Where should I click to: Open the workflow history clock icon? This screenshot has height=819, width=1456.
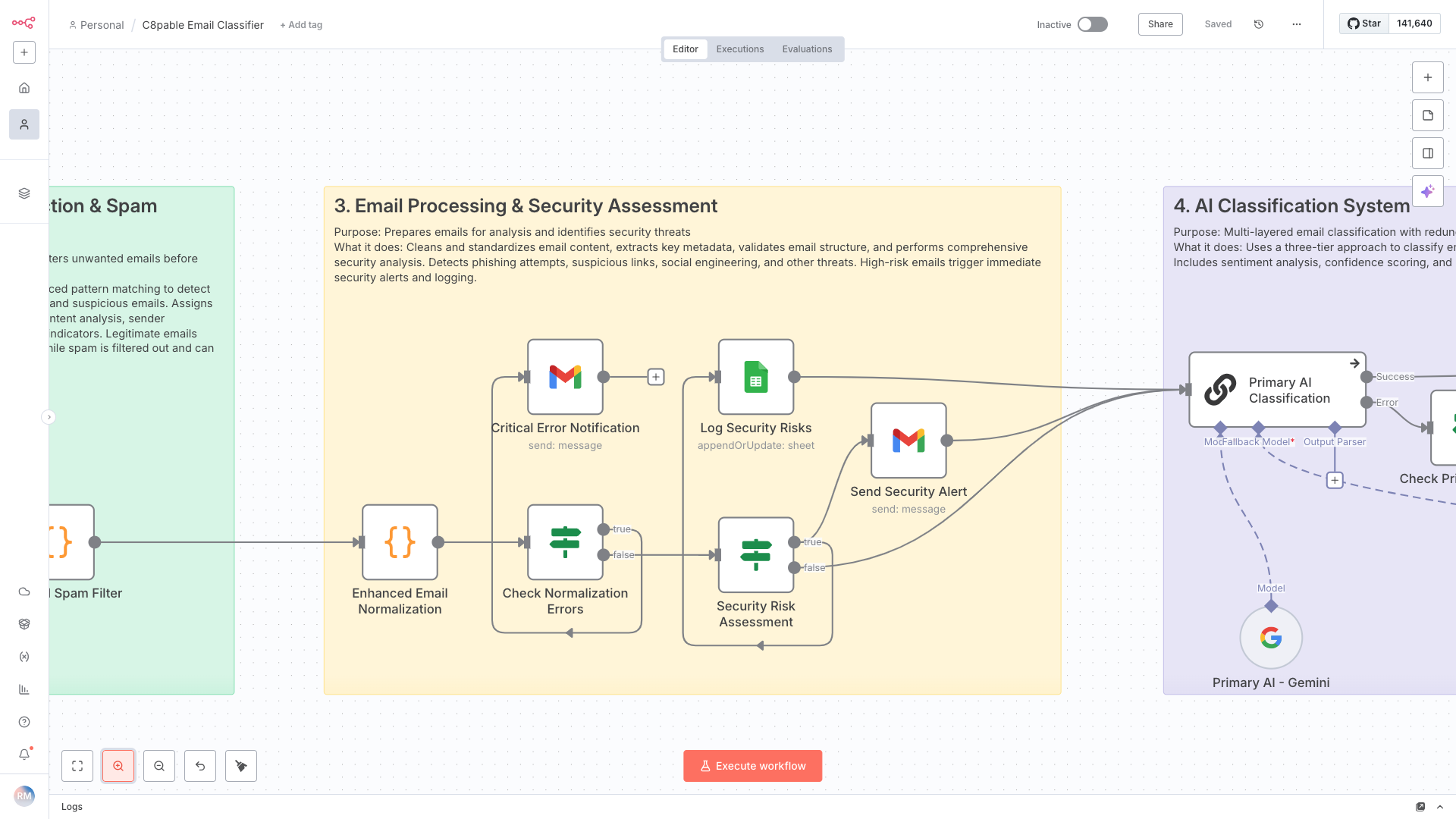(1259, 24)
